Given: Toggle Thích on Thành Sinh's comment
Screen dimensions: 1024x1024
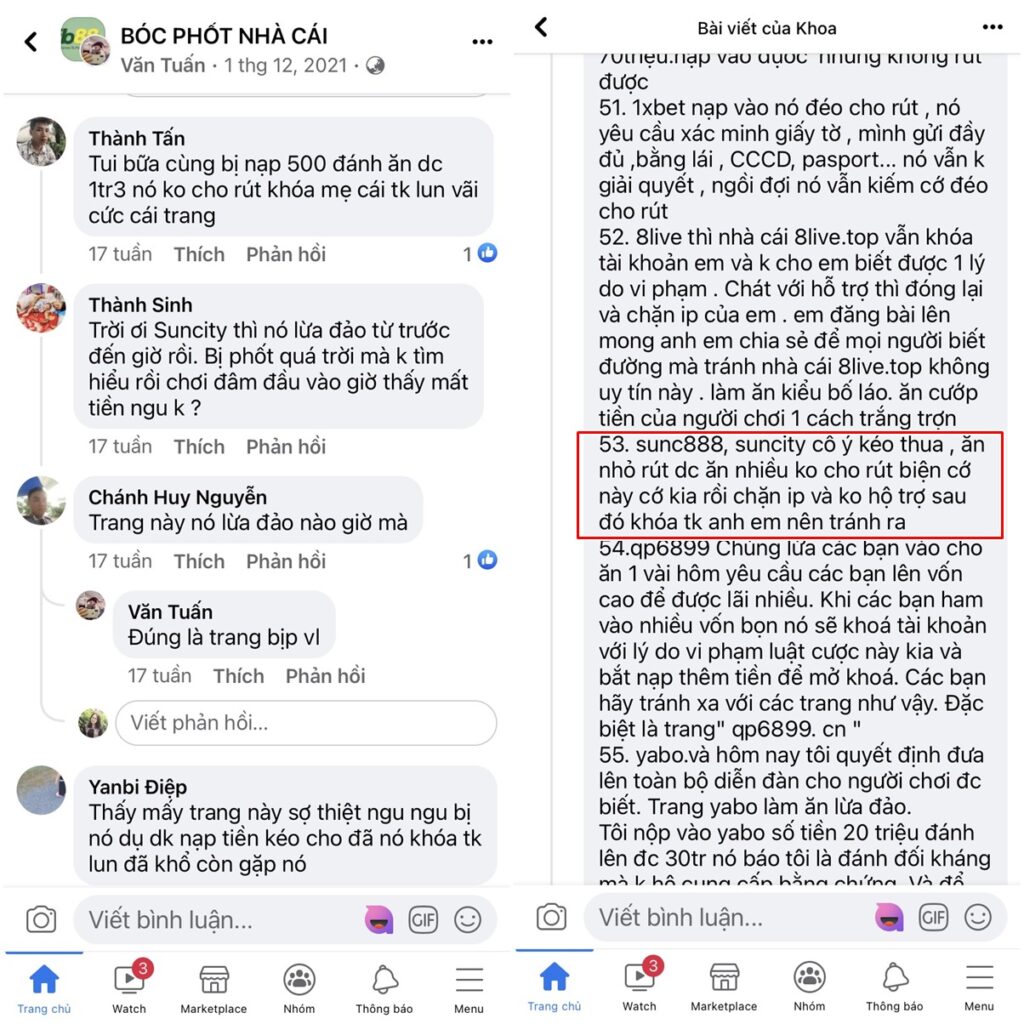Looking at the screenshot, I should click(199, 447).
